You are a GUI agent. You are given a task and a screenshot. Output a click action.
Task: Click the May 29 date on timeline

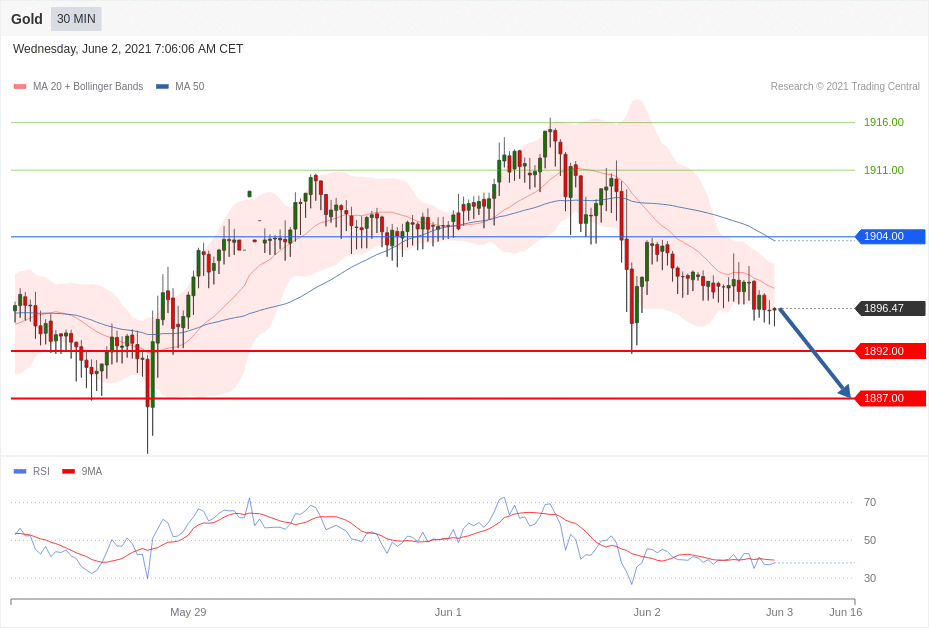click(188, 612)
